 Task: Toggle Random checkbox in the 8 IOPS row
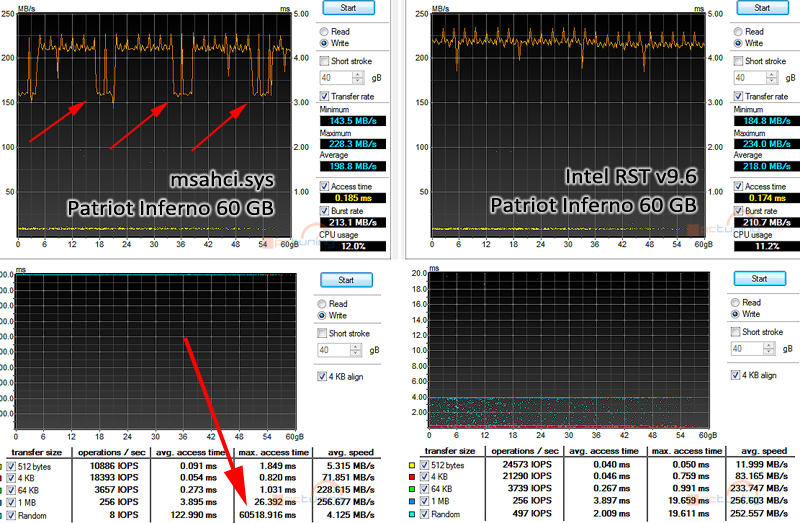point(11,515)
